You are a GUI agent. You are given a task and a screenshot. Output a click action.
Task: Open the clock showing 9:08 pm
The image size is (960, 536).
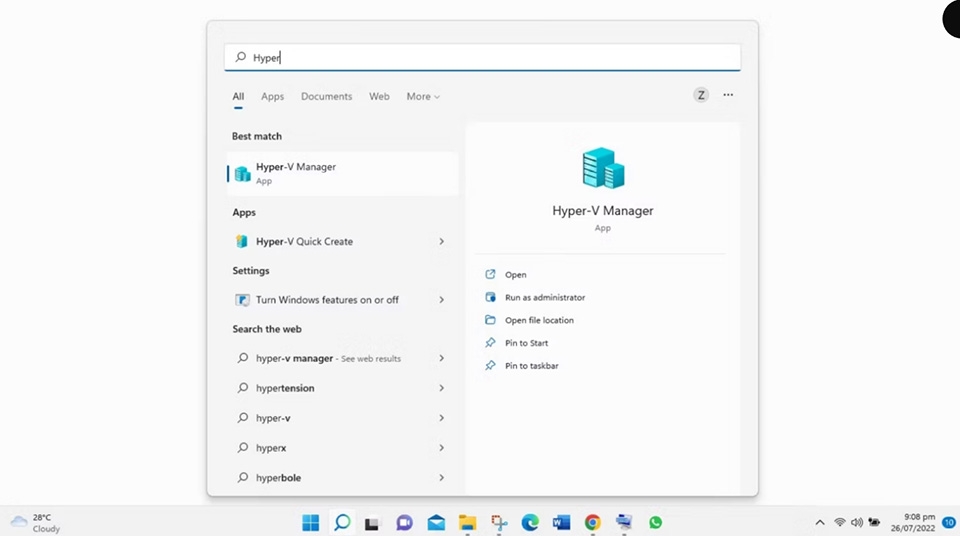coord(913,523)
